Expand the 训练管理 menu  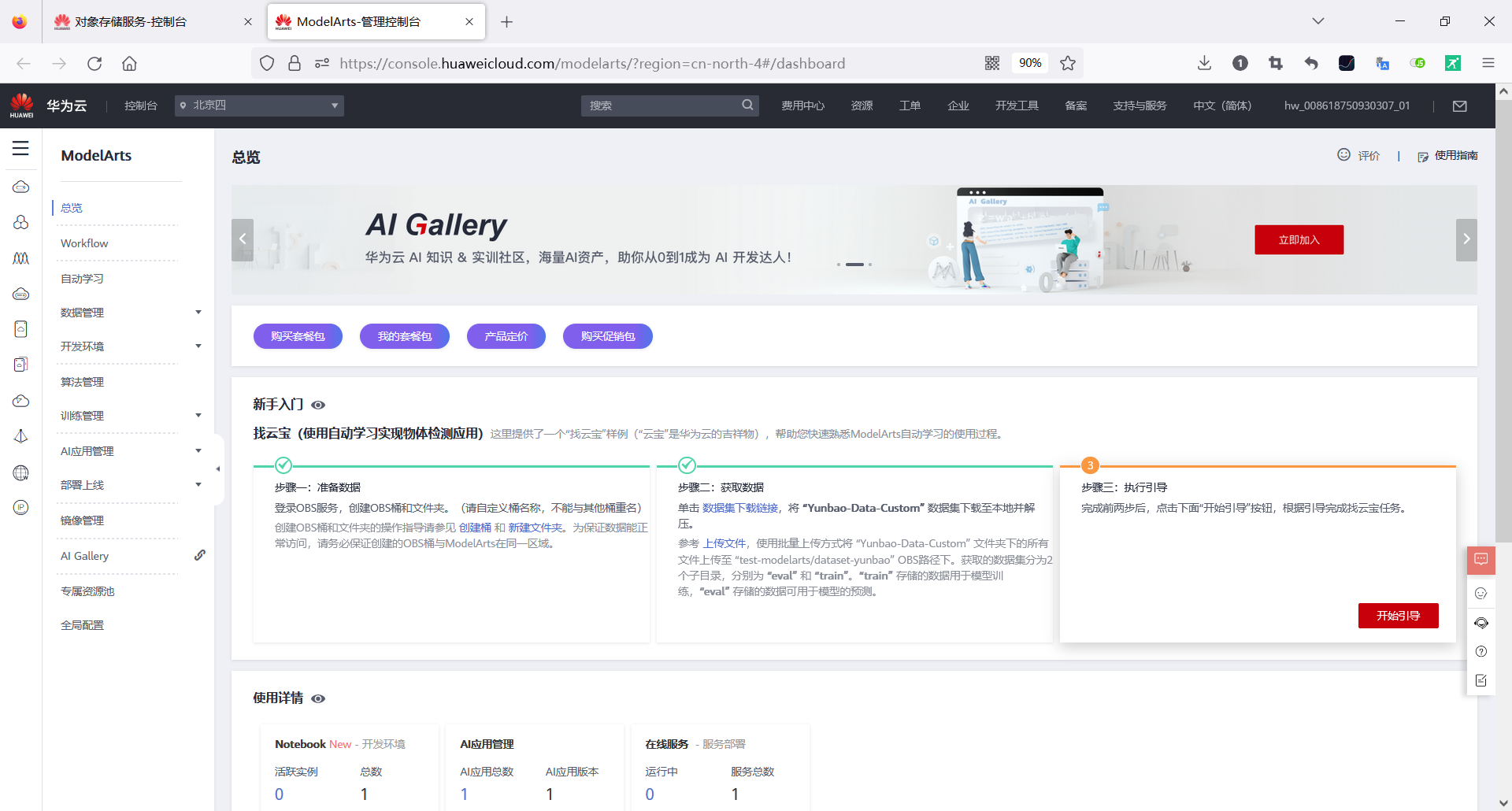click(x=198, y=416)
